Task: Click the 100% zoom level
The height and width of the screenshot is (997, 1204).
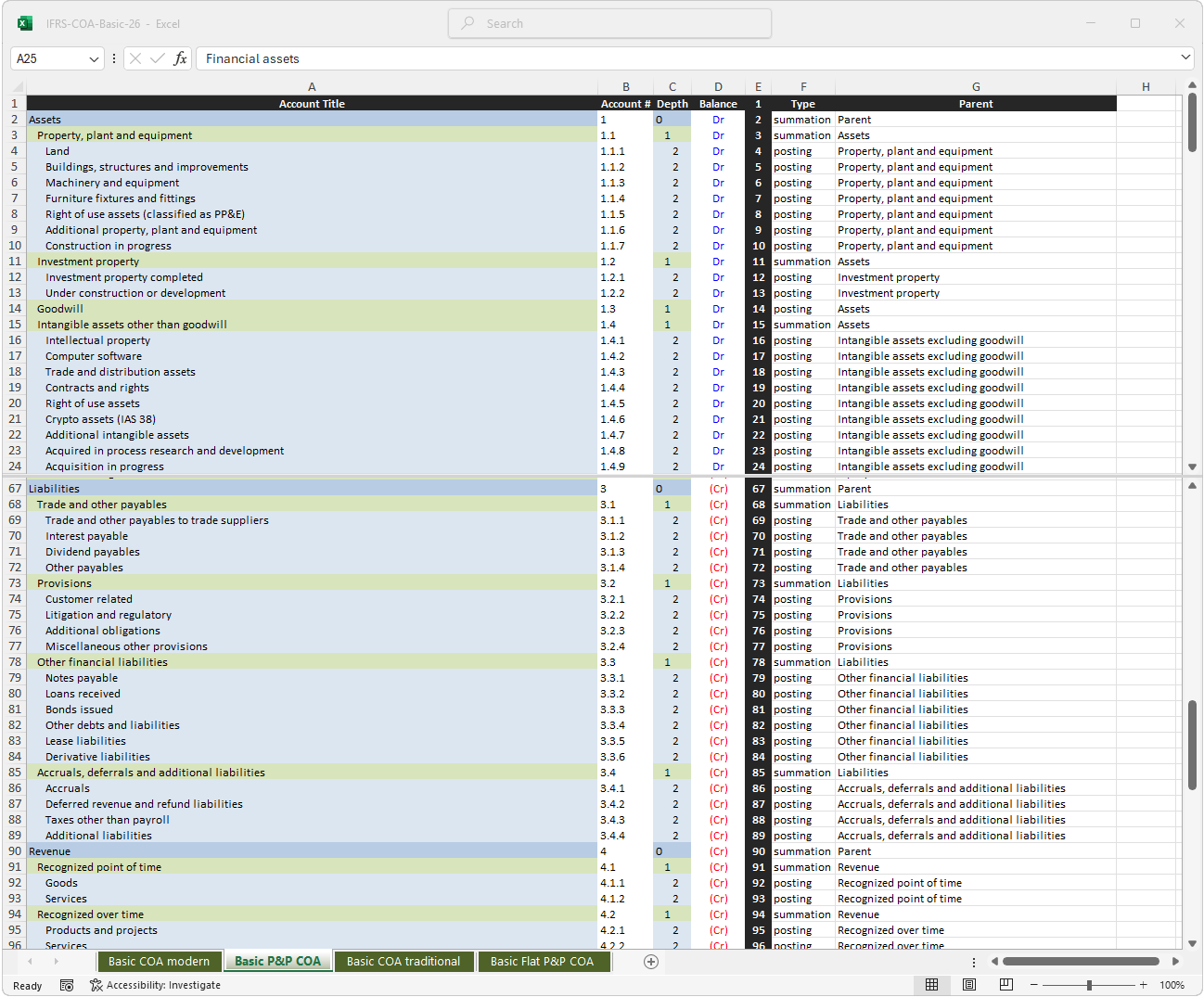Action: 1172,985
